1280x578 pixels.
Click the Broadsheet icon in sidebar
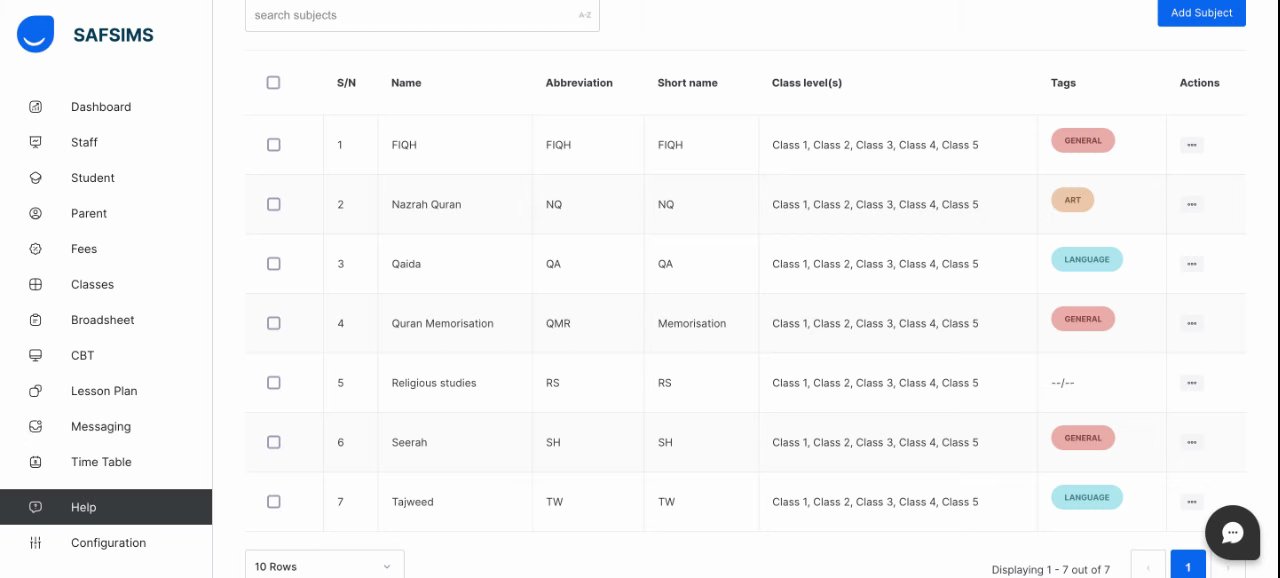[x=36, y=320]
